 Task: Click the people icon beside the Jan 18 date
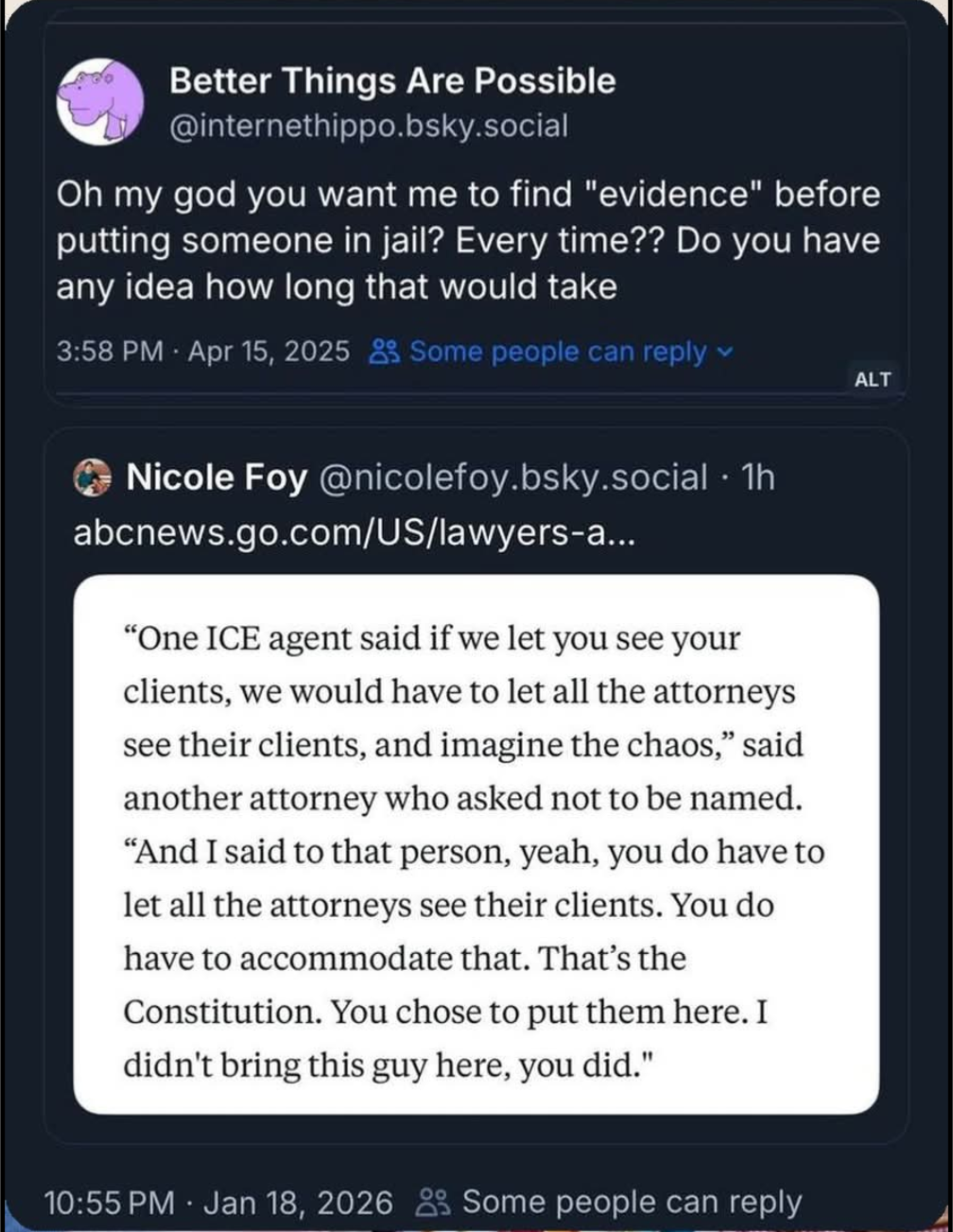click(432, 1203)
